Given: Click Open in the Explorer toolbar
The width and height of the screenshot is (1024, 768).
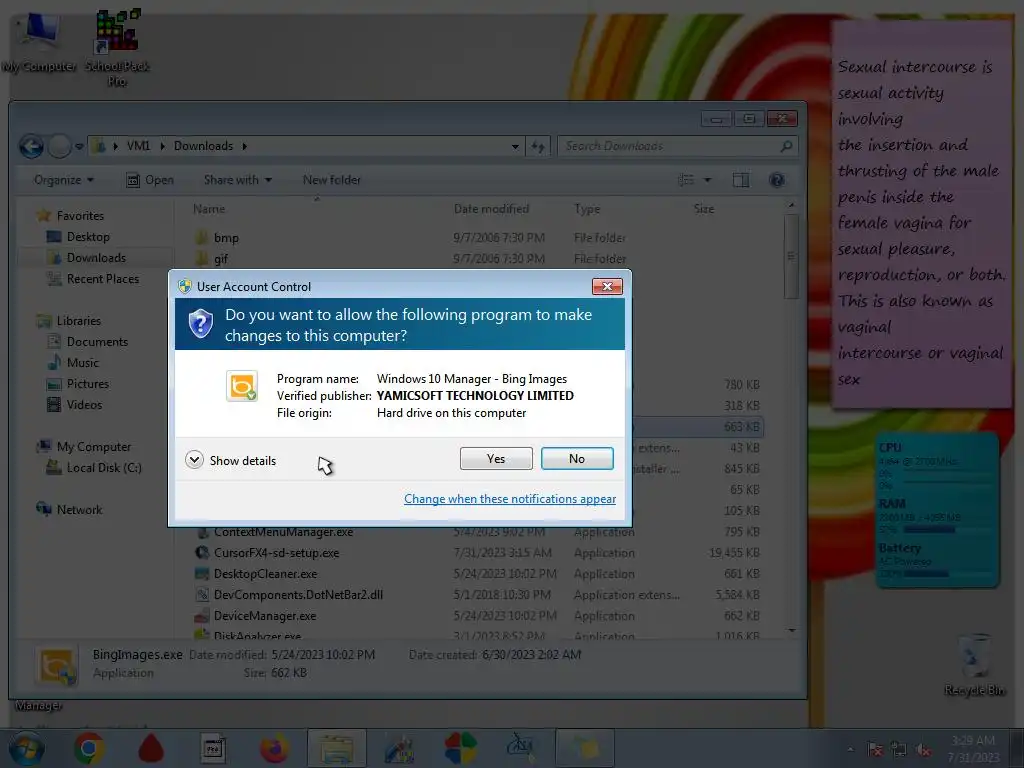Looking at the screenshot, I should click(x=150, y=180).
